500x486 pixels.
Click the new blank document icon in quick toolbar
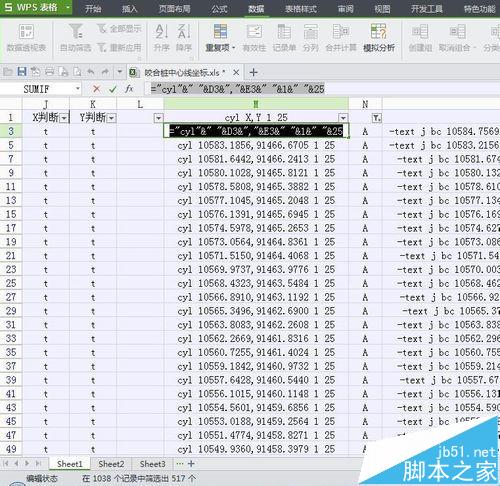tap(77, 72)
